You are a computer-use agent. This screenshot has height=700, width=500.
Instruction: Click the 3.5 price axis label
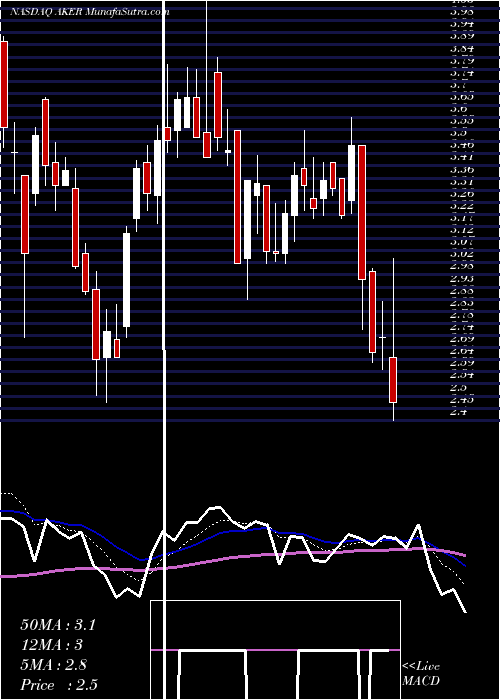459,133
